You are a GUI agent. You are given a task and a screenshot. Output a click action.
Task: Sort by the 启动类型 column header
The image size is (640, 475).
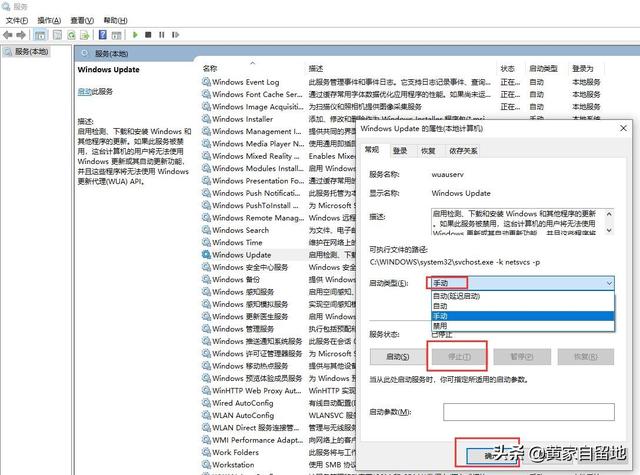543,69
